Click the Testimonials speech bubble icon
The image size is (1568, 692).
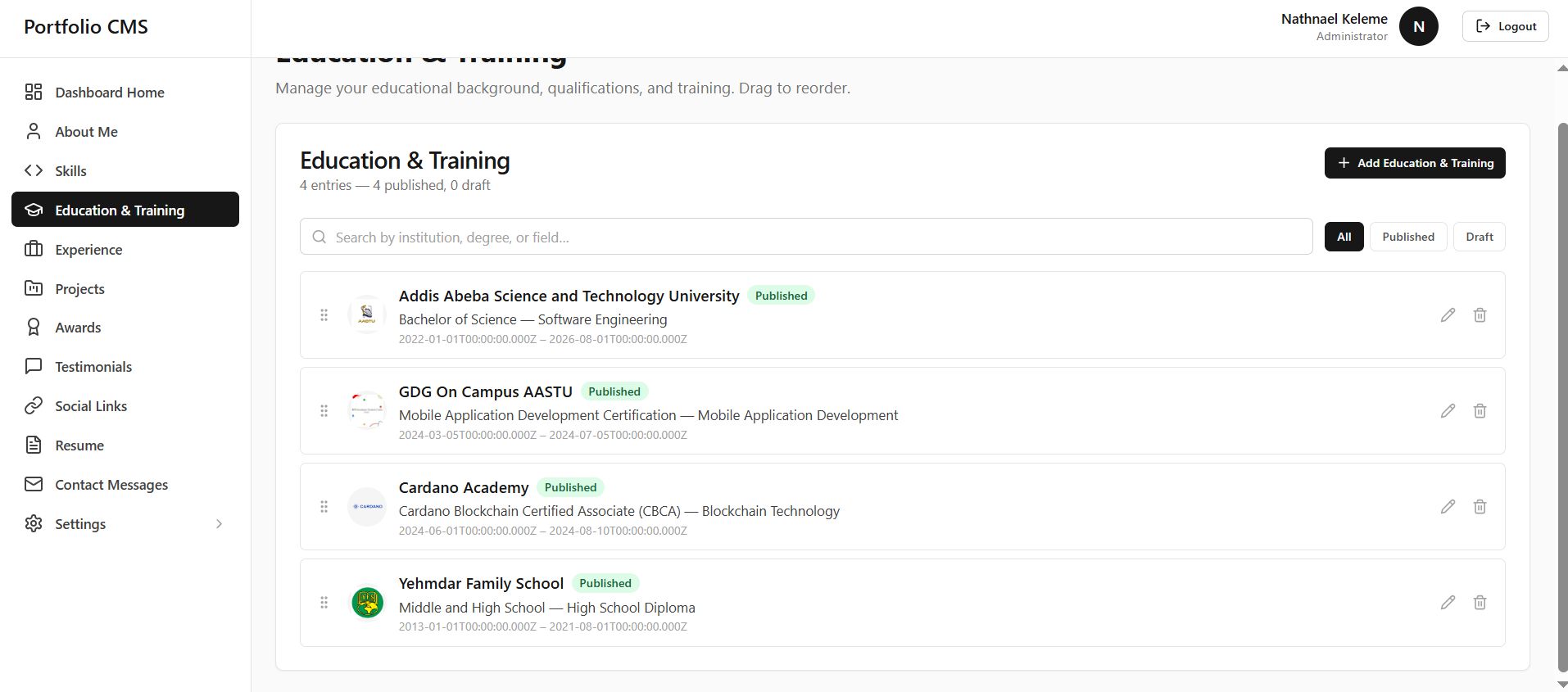[34, 366]
